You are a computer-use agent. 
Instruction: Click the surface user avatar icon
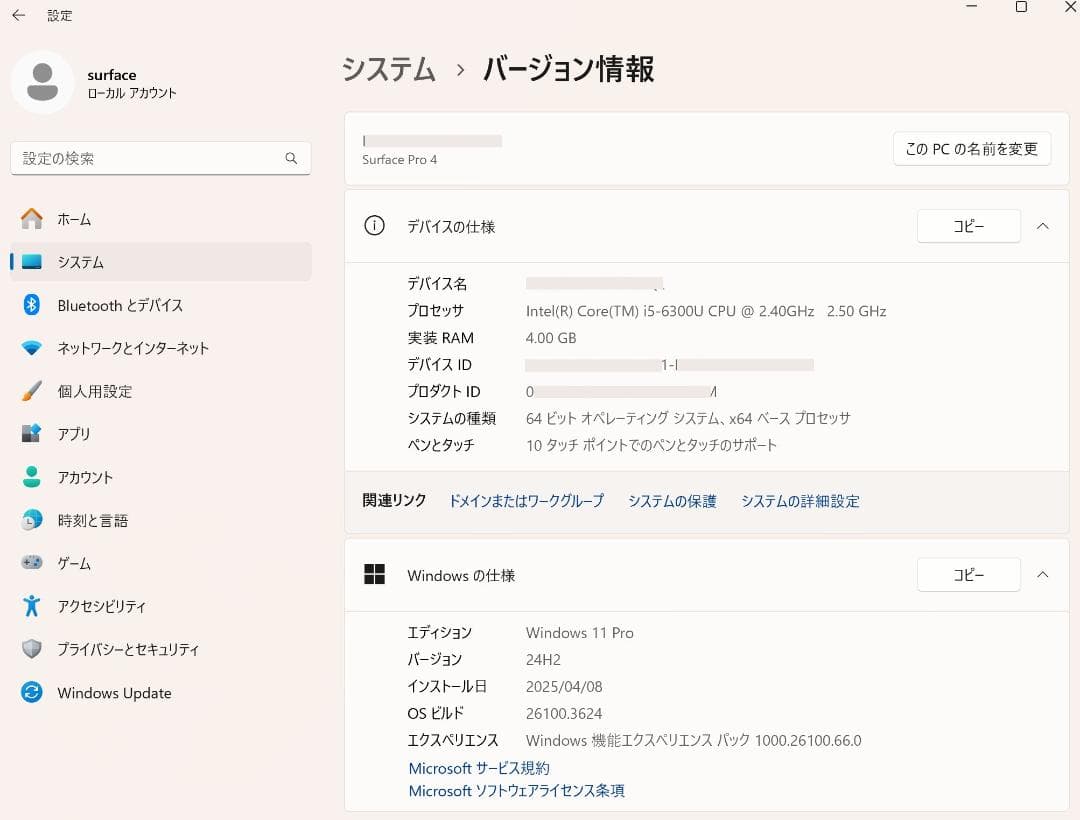(x=43, y=82)
